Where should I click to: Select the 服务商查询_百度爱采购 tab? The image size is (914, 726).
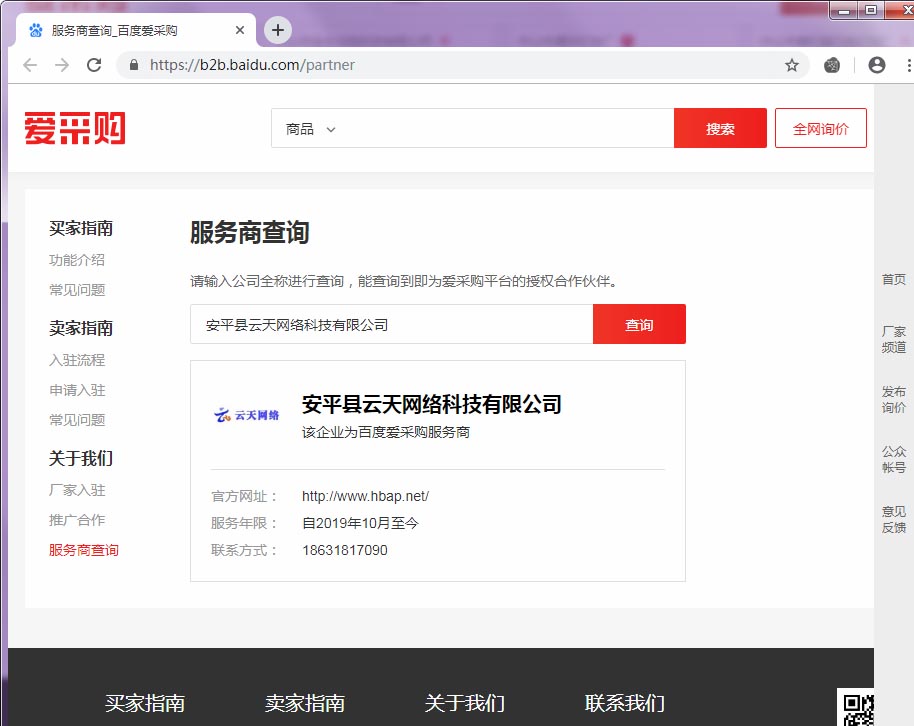point(135,30)
